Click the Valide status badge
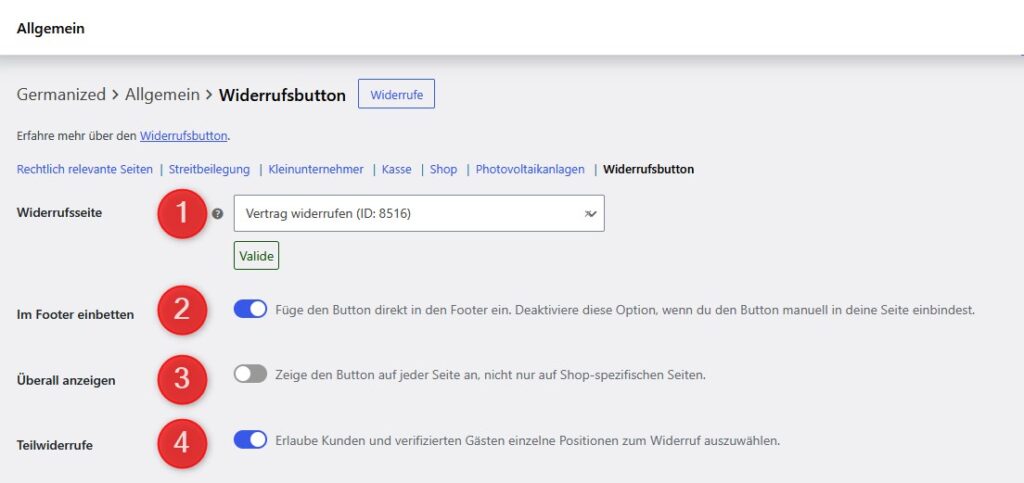Viewport: 1024px width, 483px height. (x=256, y=256)
